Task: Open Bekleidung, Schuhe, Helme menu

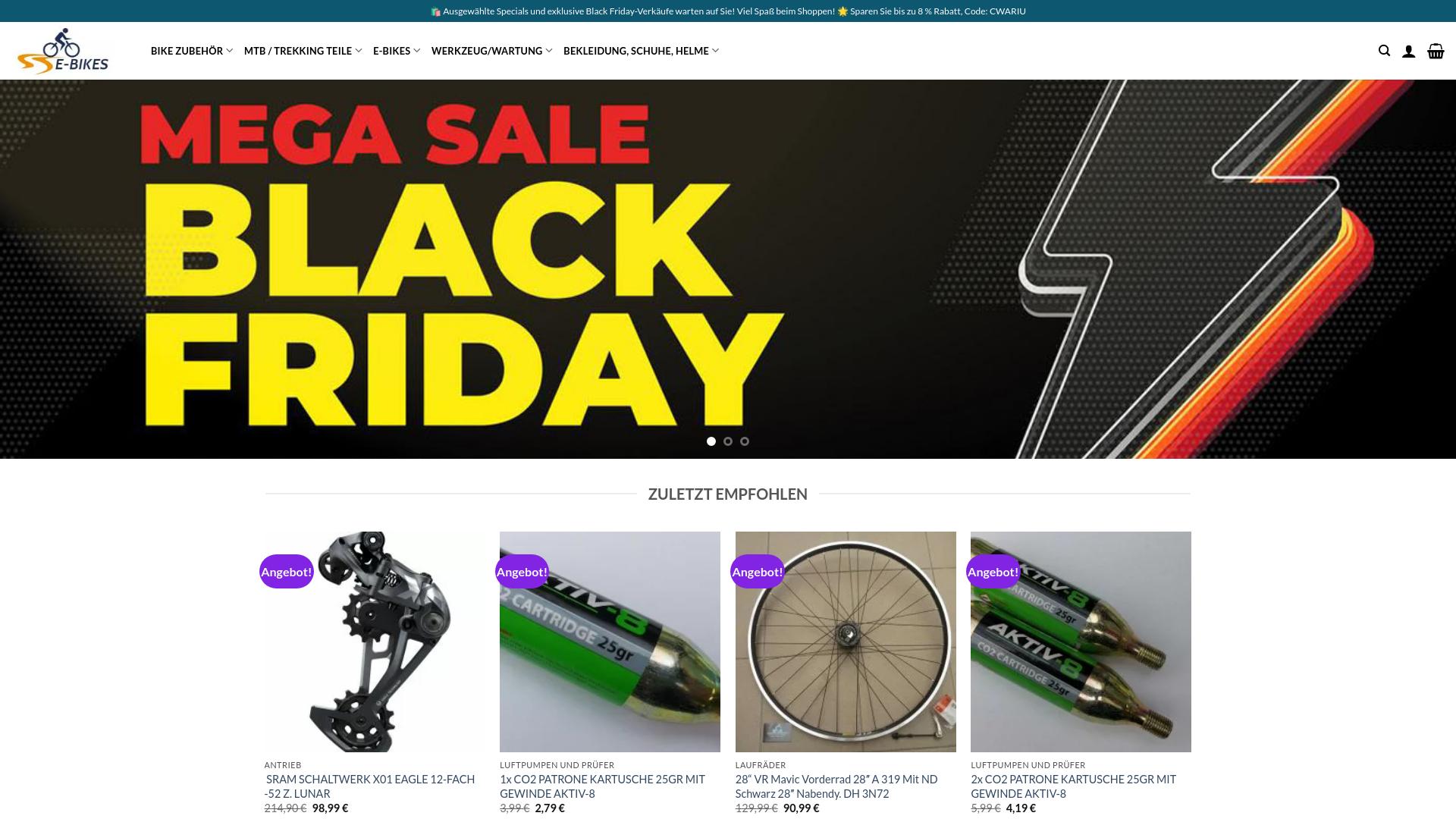Action: [642, 51]
